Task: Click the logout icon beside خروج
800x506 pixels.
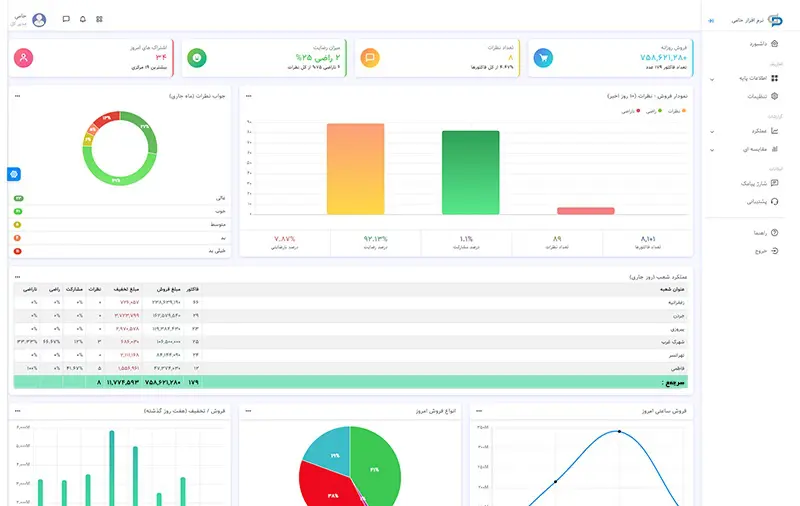Action: (x=774, y=251)
